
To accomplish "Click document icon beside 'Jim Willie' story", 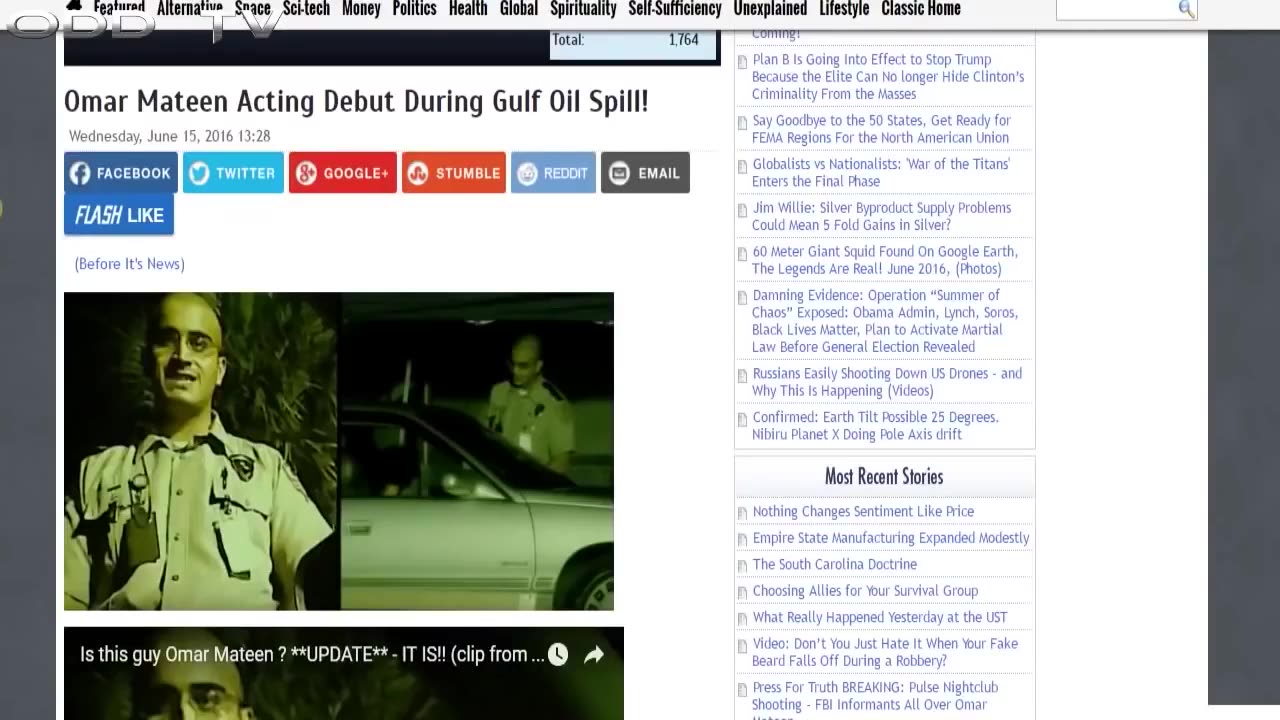I will [742, 210].
